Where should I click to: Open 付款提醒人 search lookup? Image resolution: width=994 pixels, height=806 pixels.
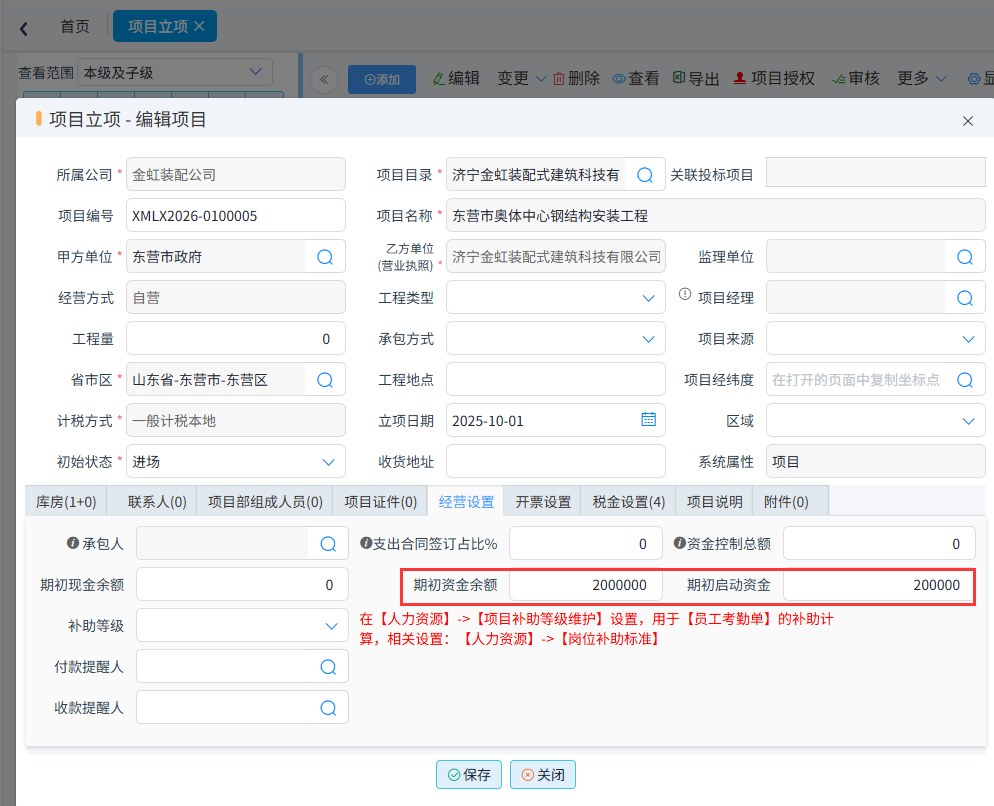pos(328,667)
